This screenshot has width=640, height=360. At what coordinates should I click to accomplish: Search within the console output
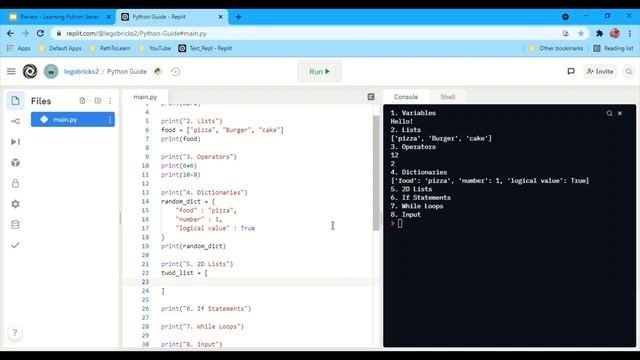click(609, 113)
